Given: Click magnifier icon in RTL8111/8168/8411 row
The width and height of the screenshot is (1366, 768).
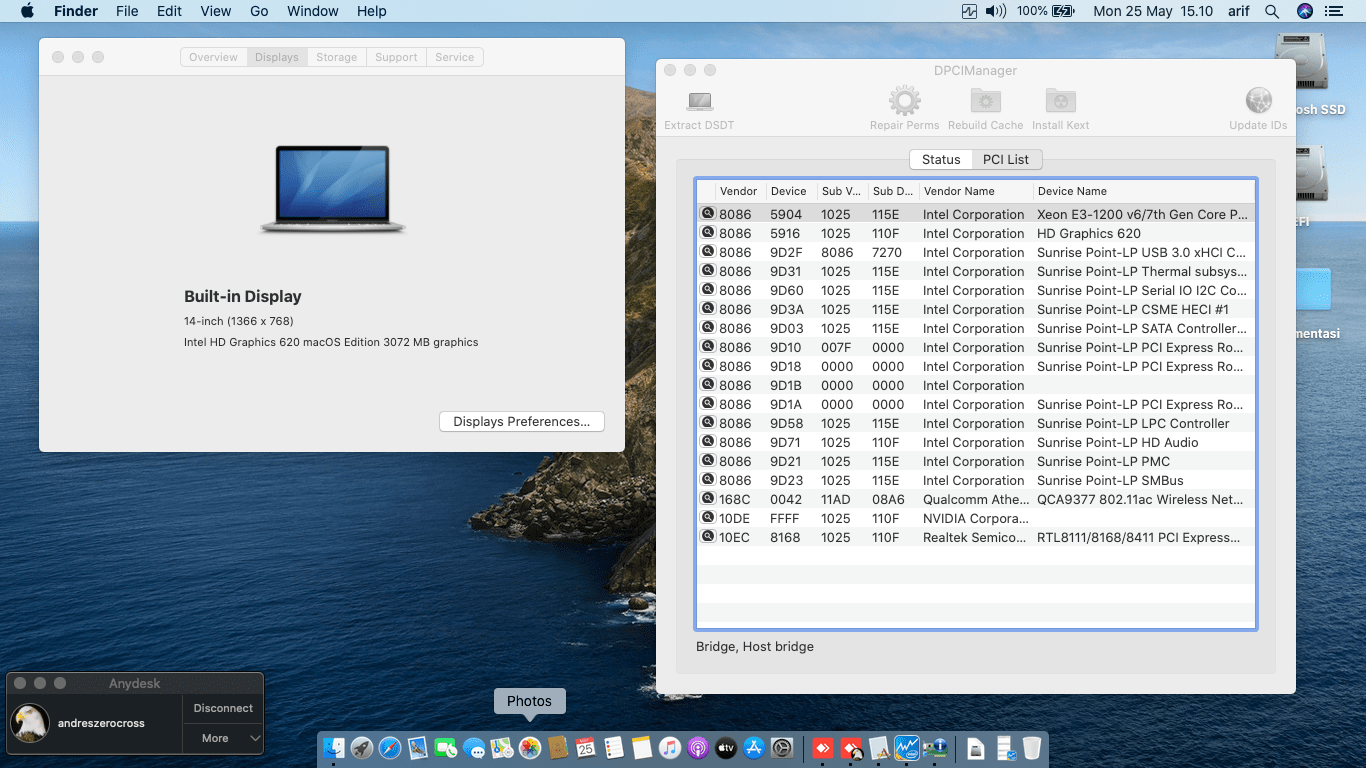Looking at the screenshot, I should point(707,537).
